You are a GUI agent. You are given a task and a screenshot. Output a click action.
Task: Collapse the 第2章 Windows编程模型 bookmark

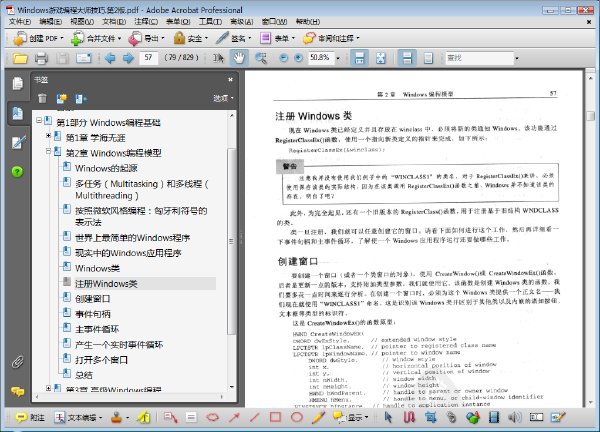click(48, 151)
